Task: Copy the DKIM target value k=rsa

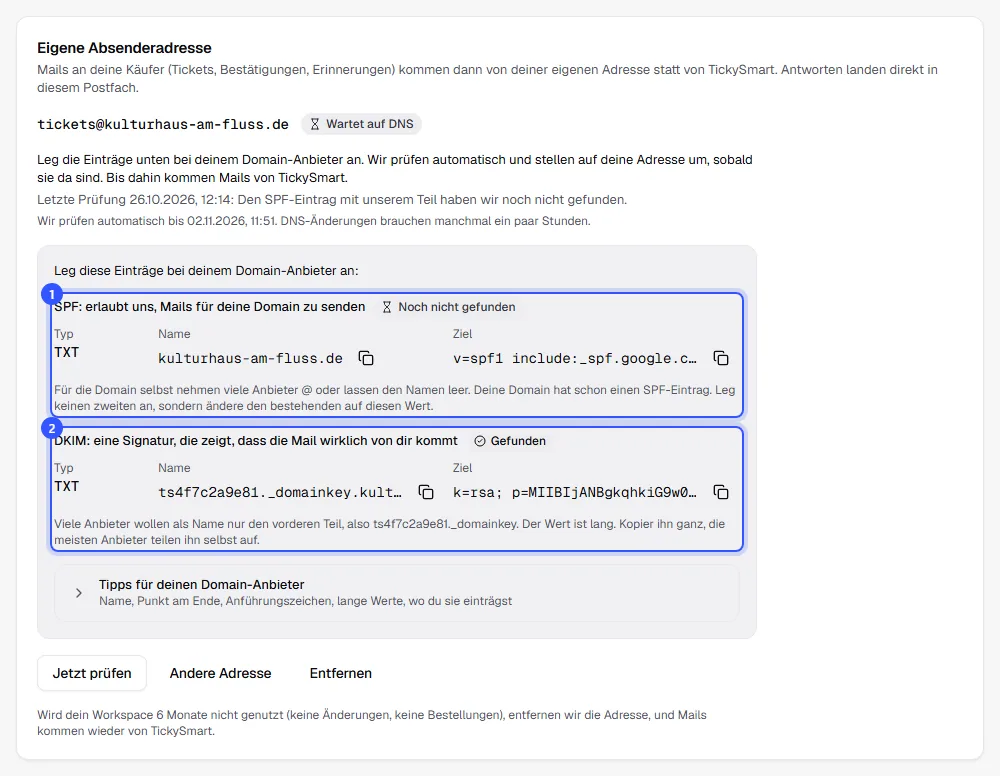Action: [721, 492]
